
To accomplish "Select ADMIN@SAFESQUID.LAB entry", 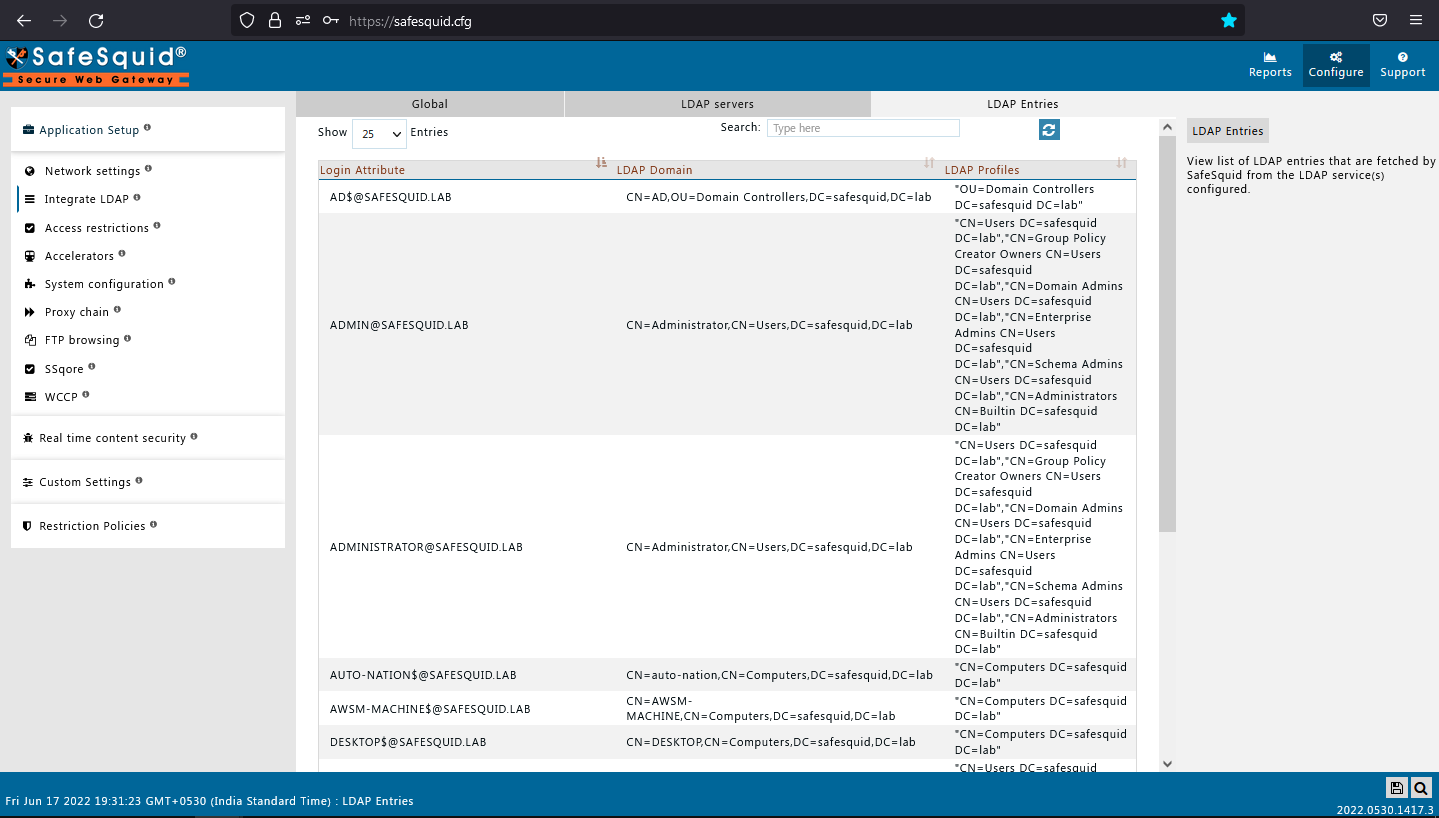I will click(399, 325).
